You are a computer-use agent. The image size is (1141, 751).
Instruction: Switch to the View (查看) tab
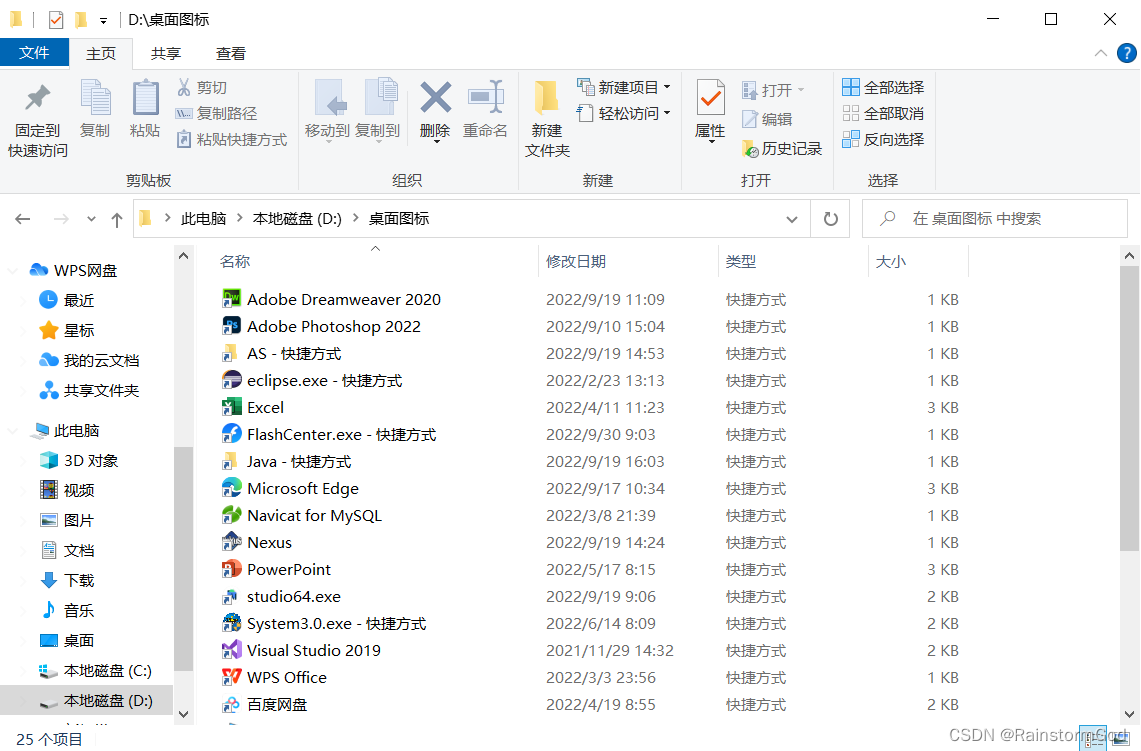[x=231, y=54]
